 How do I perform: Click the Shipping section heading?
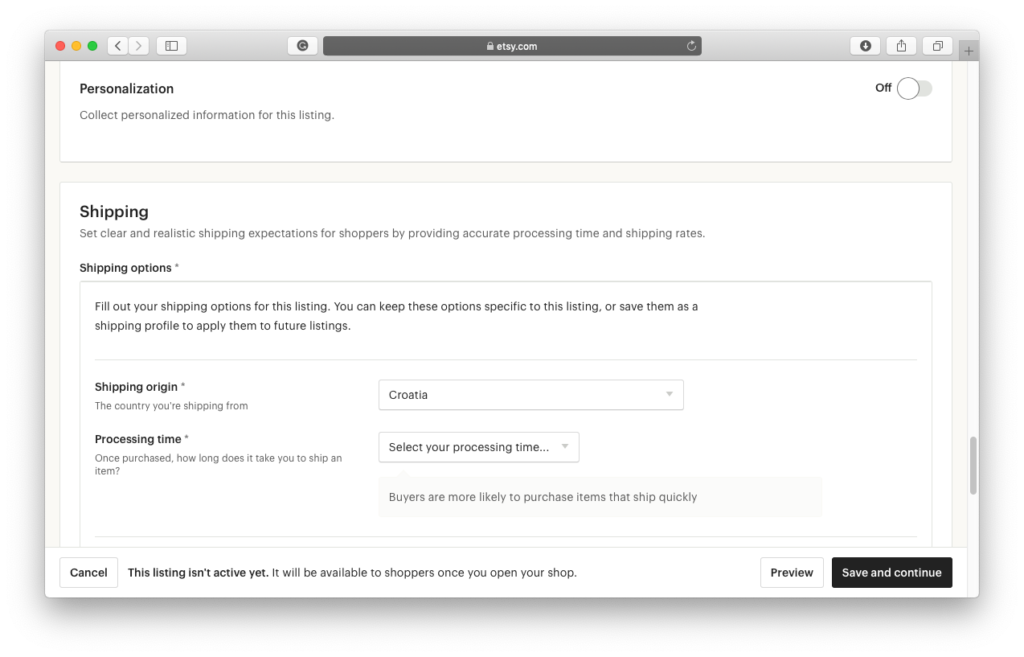point(114,211)
